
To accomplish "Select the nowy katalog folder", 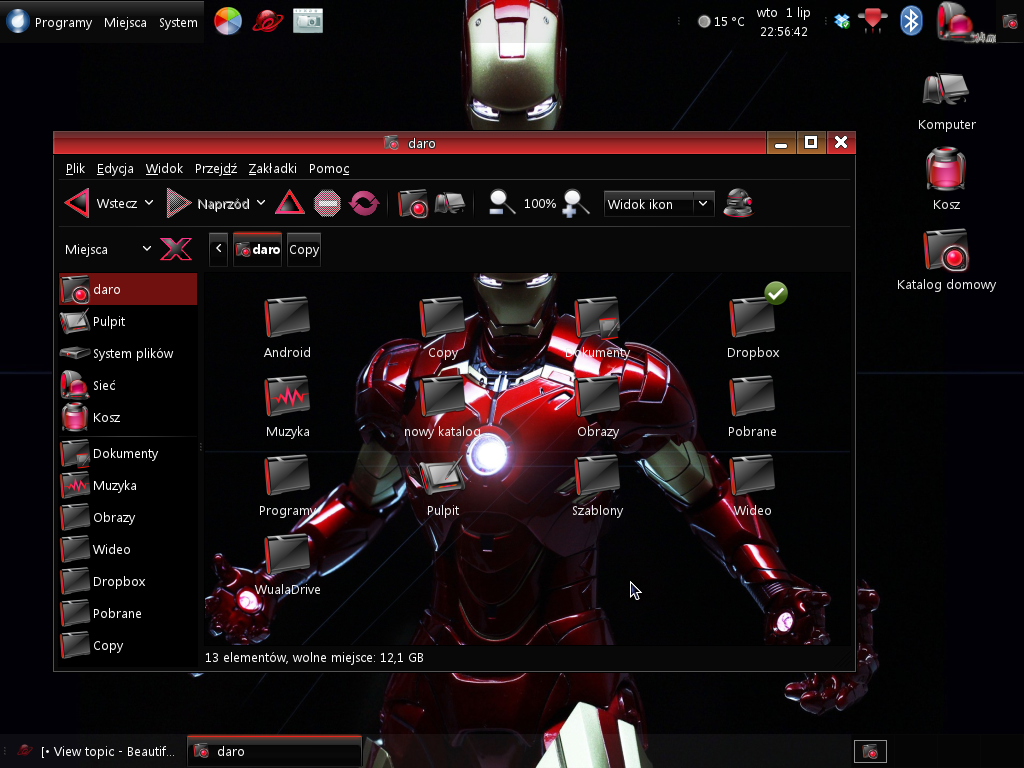I will [442, 397].
